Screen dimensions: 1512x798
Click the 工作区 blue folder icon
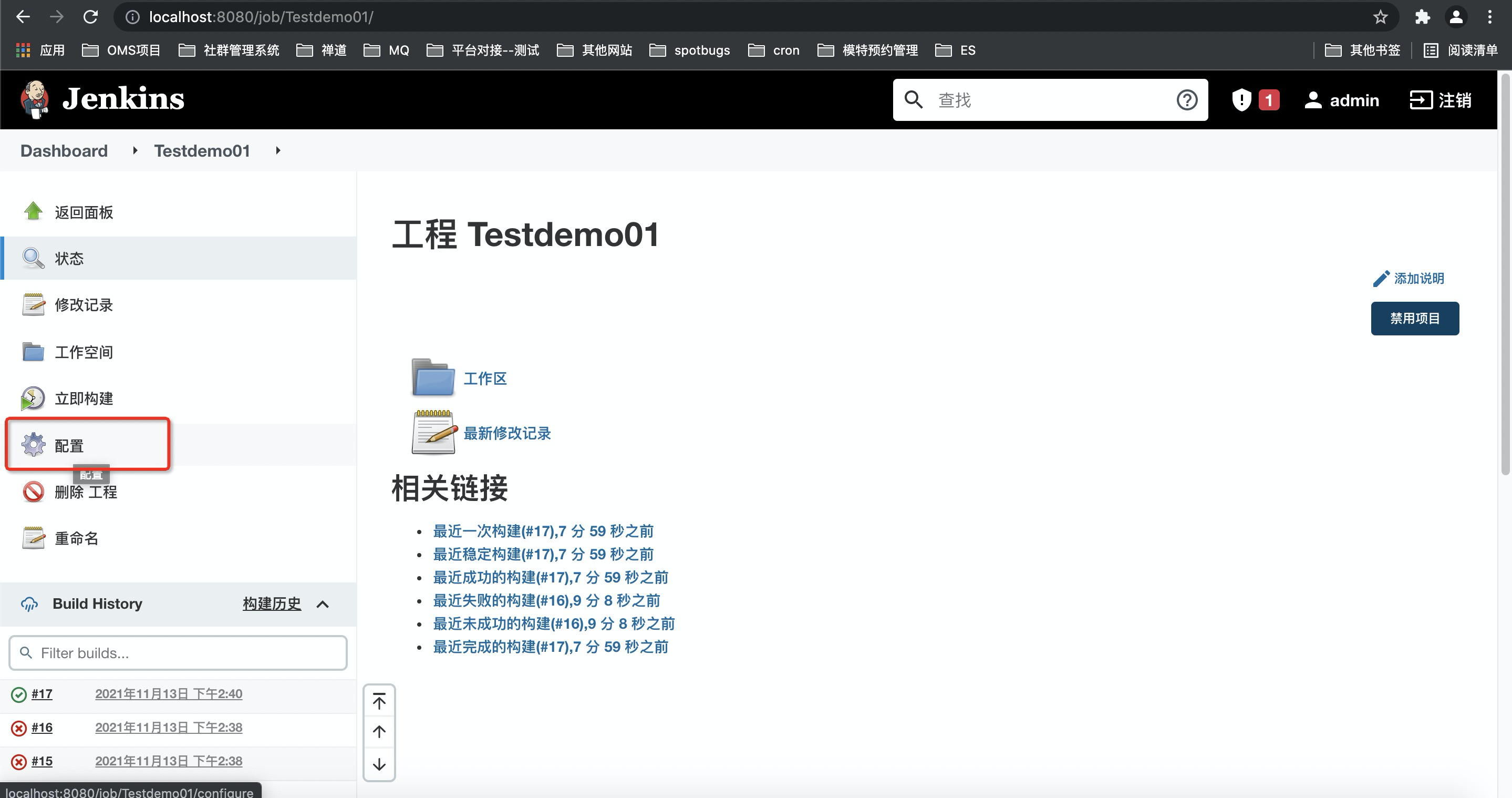tap(432, 377)
